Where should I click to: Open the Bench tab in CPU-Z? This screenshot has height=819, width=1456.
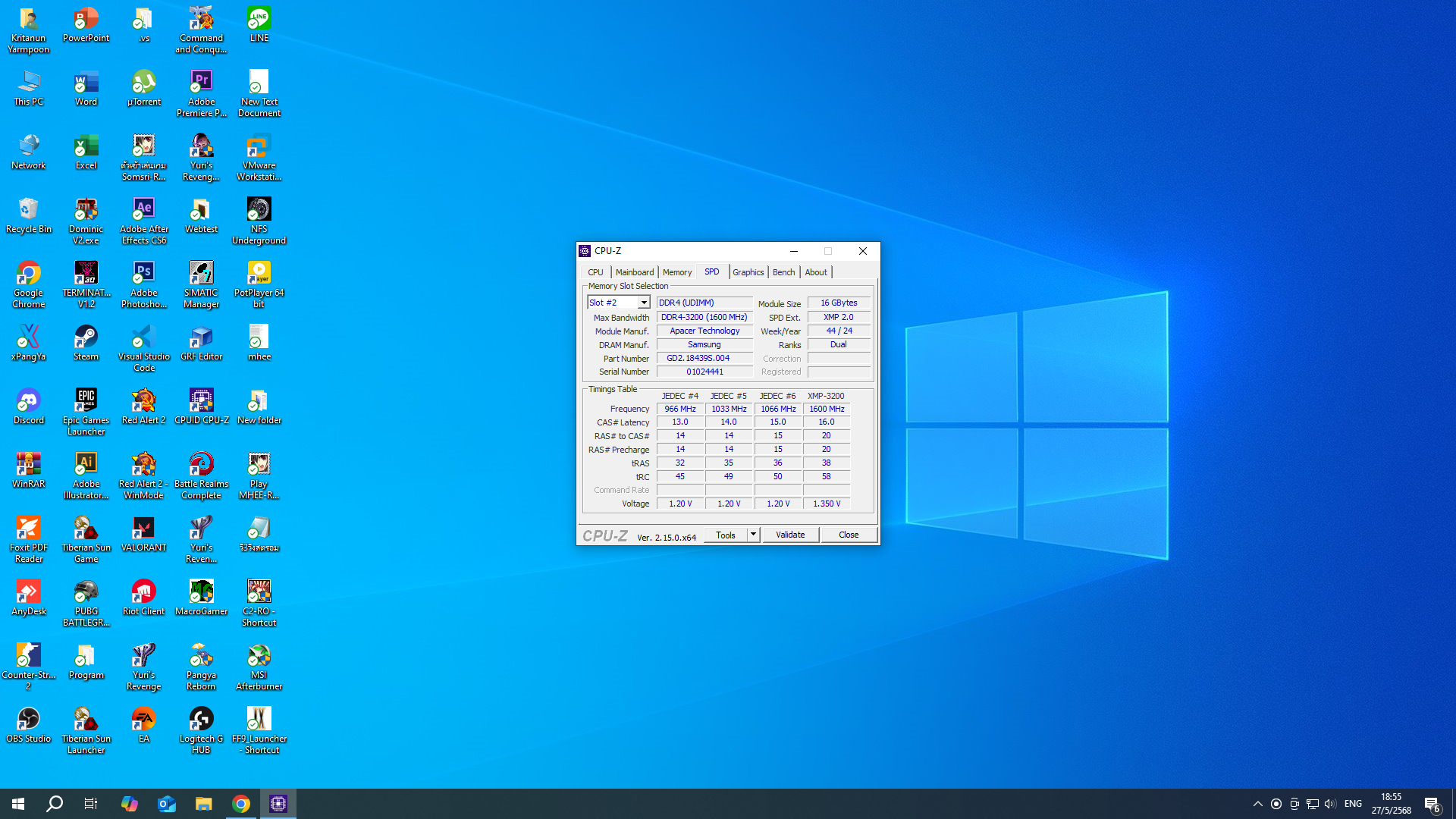(x=783, y=272)
